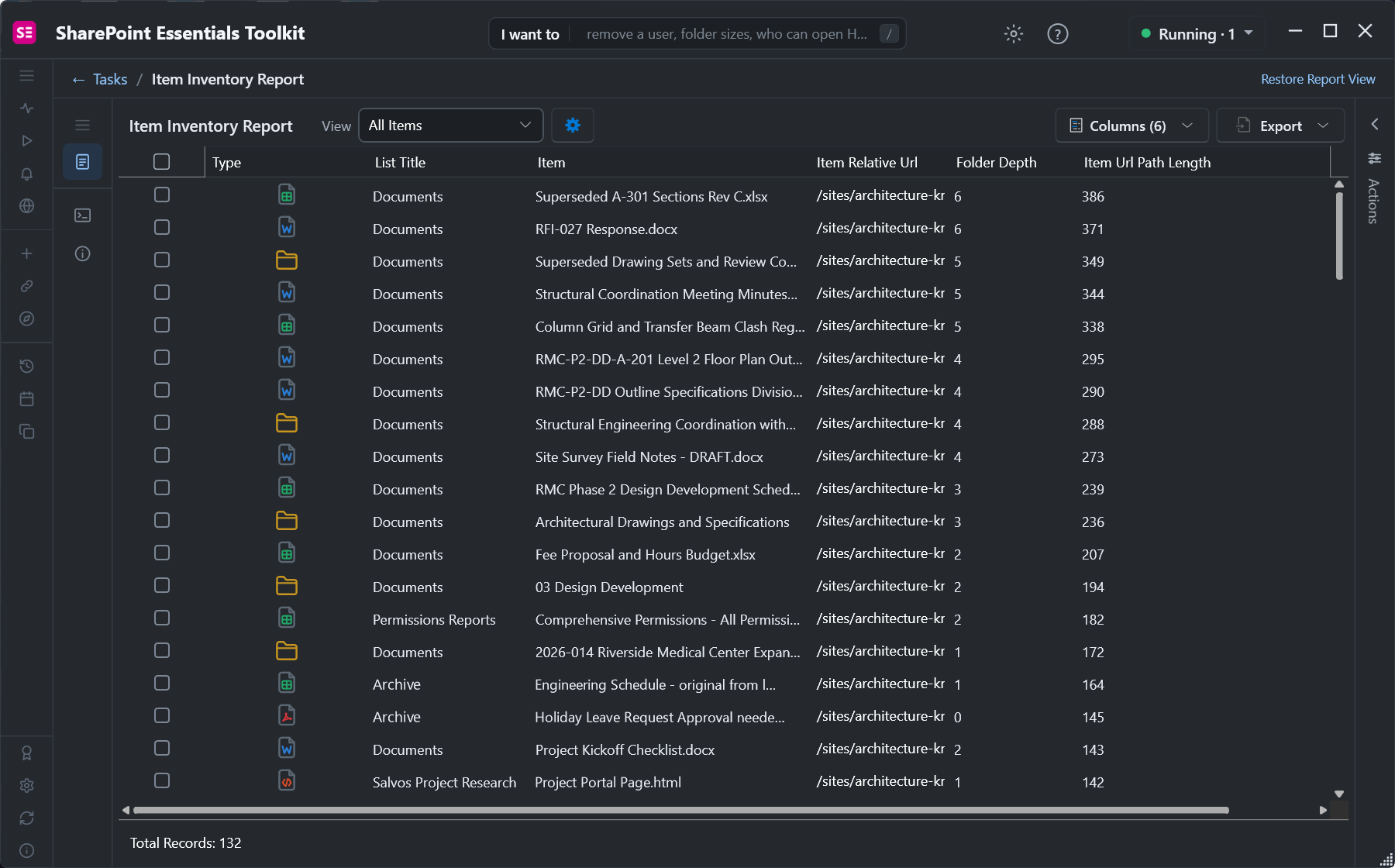Check the Project Portal Page.html row checkbox
This screenshot has width=1395, height=868.
pos(161,780)
